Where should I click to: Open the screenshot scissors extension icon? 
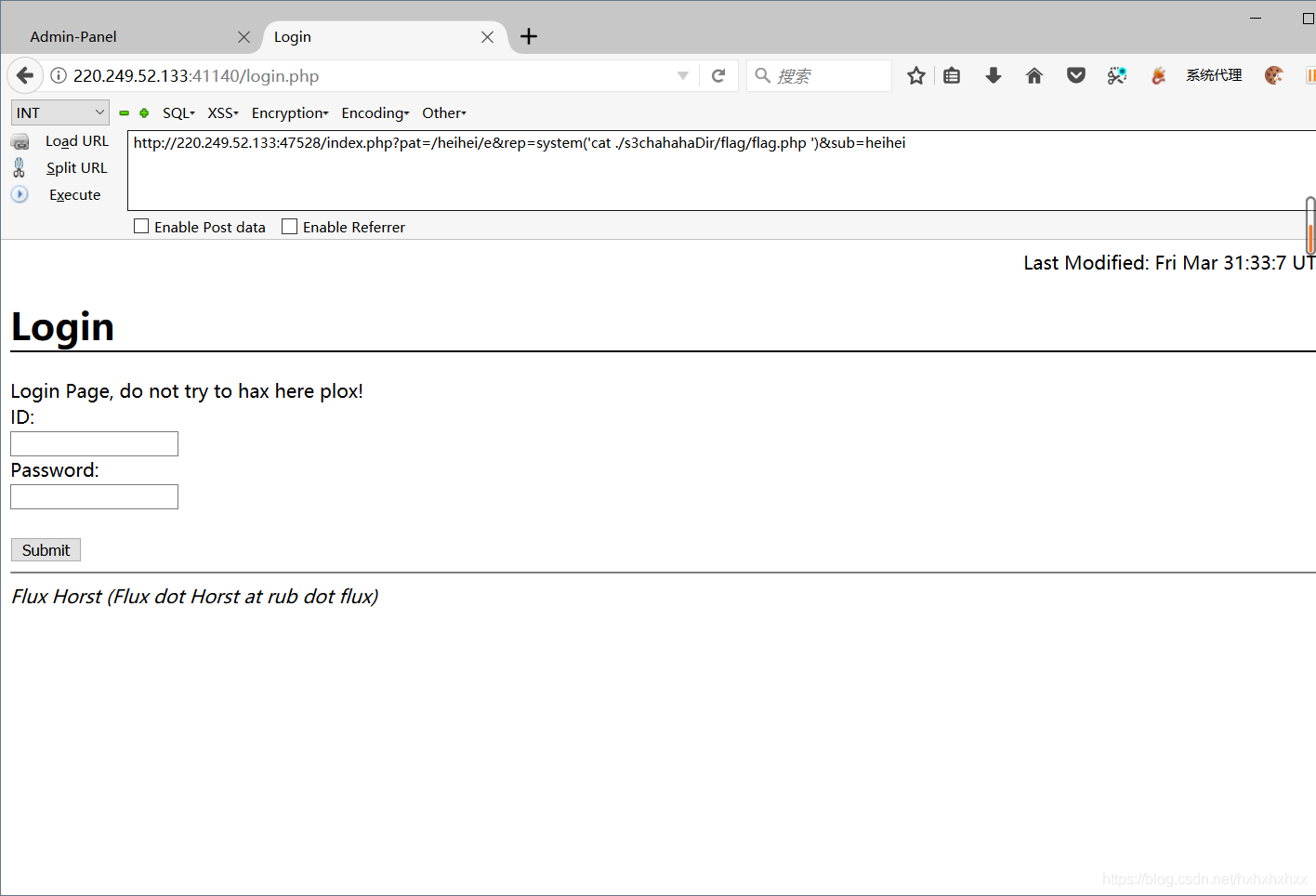(x=1117, y=75)
